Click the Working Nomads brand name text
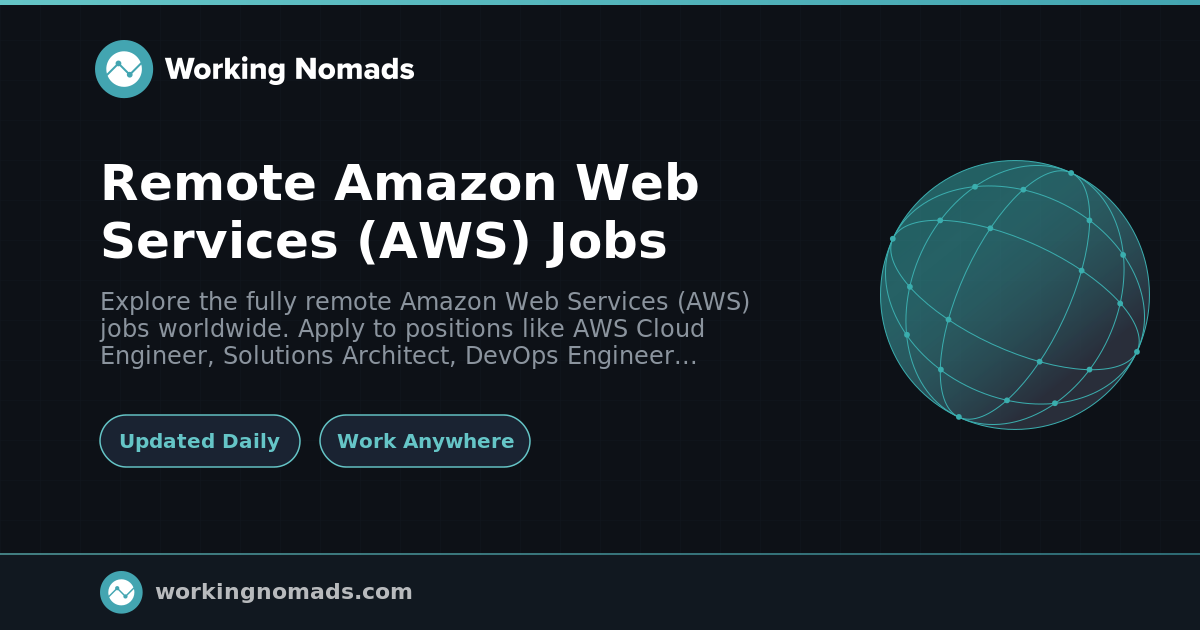Image resolution: width=1200 pixels, height=630 pixels. click(289, 69)
